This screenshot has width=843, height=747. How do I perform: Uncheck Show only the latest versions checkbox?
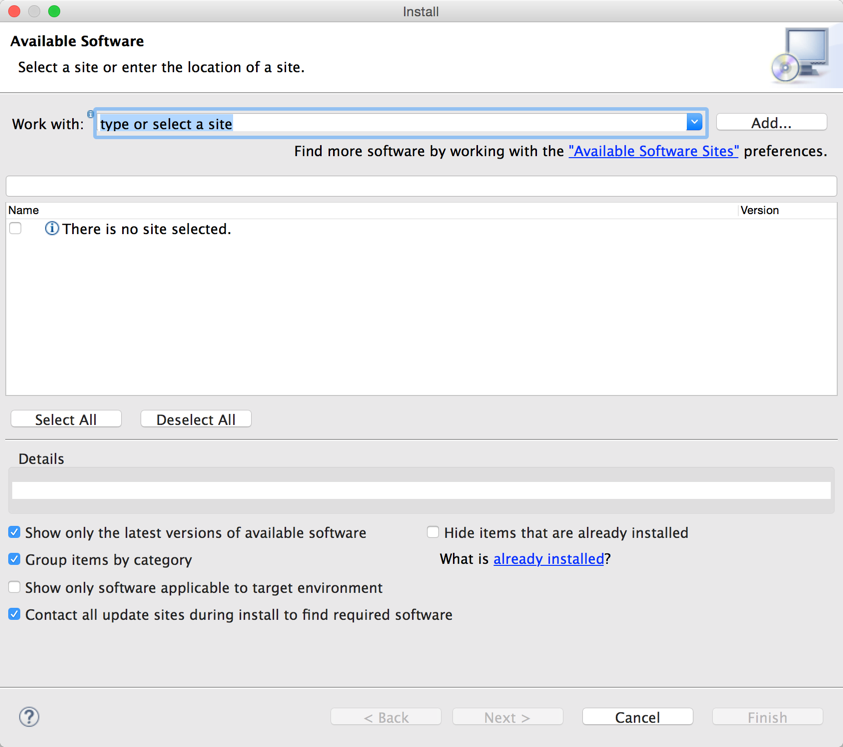15,532
